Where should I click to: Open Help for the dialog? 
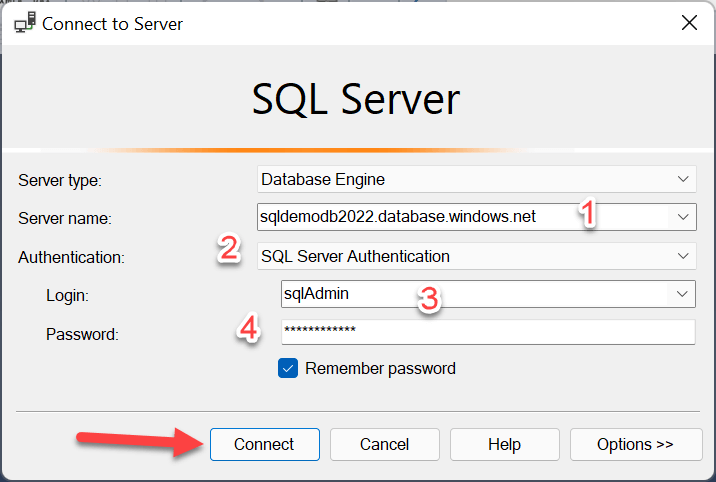[505, 444]
